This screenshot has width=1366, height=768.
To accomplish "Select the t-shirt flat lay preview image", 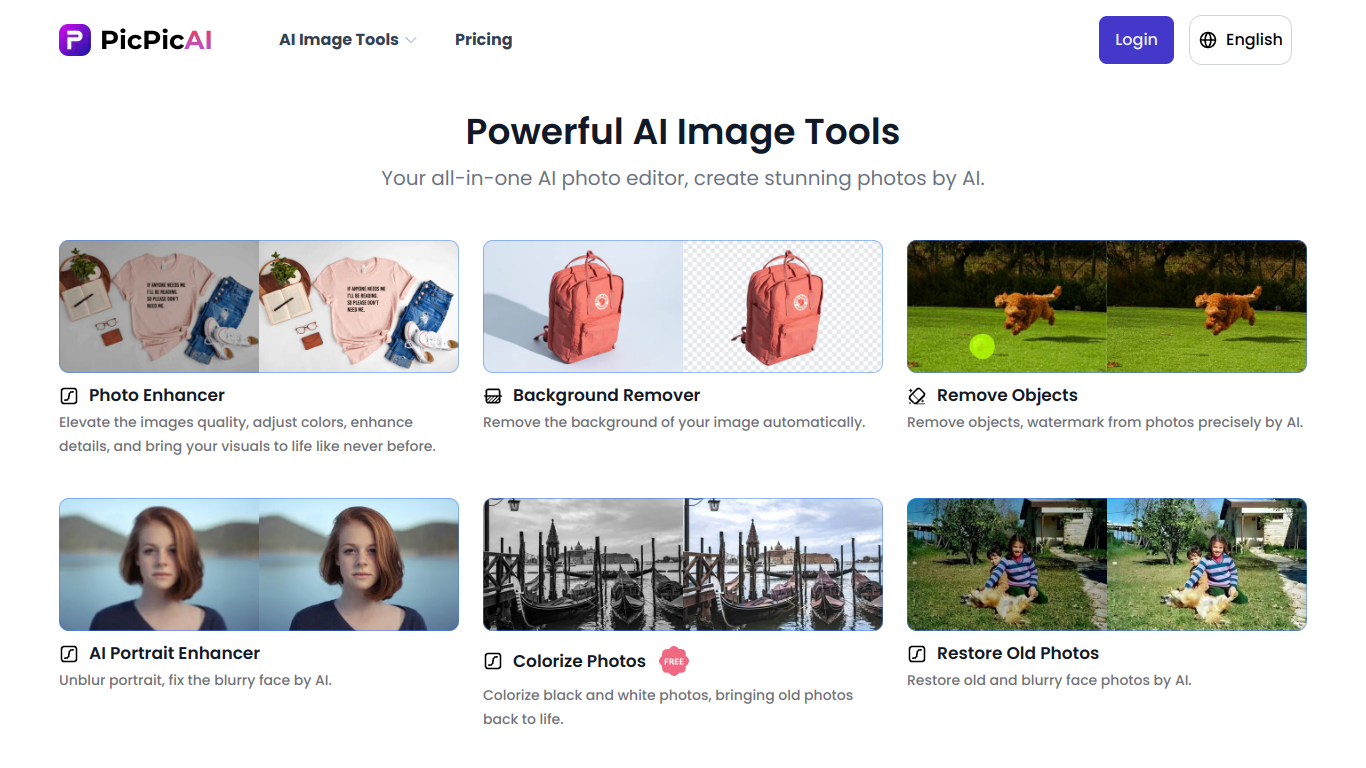I will point(259,306).
